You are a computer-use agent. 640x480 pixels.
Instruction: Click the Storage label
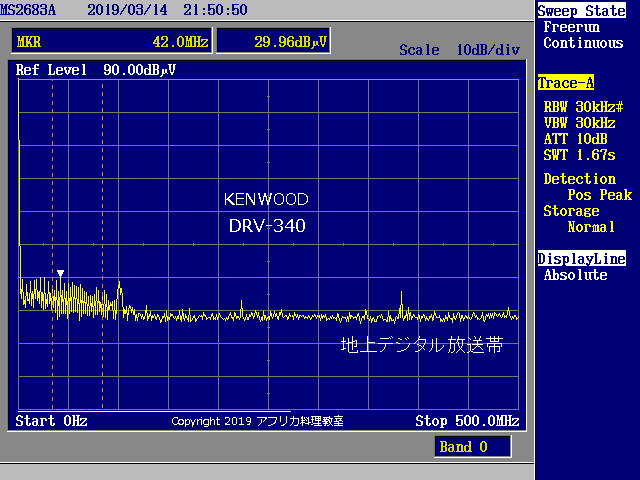click(571, 211)
